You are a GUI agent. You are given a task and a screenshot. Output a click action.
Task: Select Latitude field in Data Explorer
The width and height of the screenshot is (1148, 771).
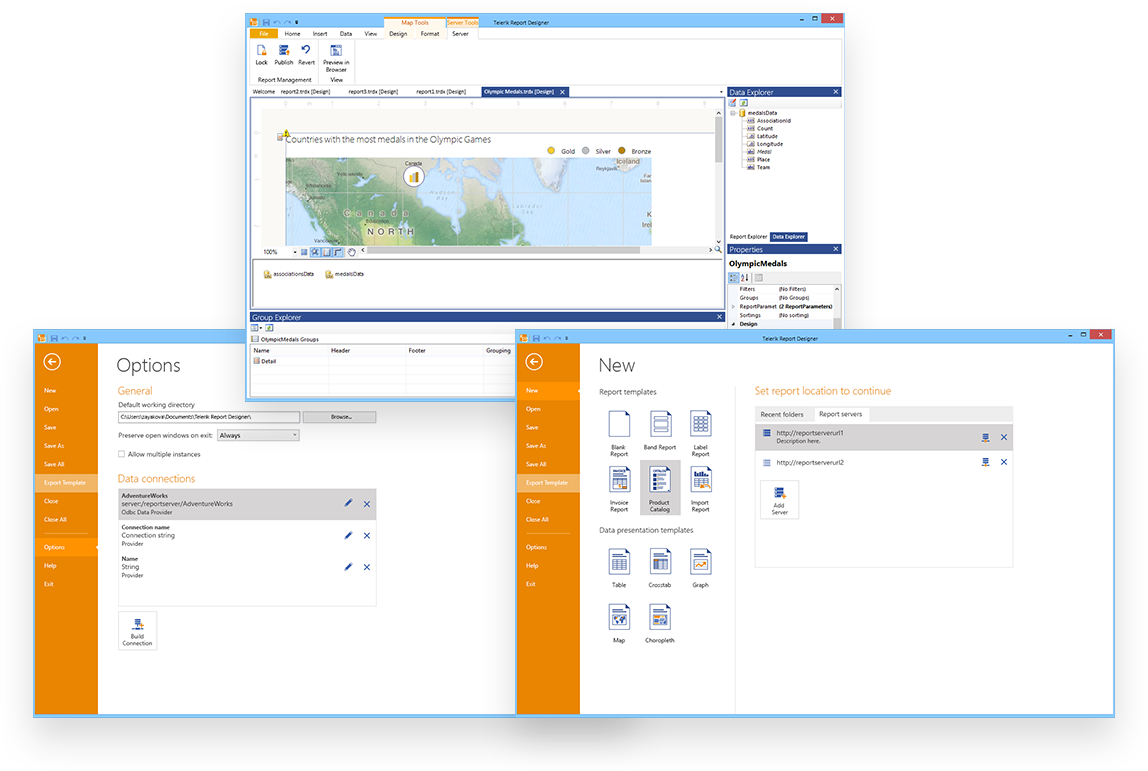(767, 136)
